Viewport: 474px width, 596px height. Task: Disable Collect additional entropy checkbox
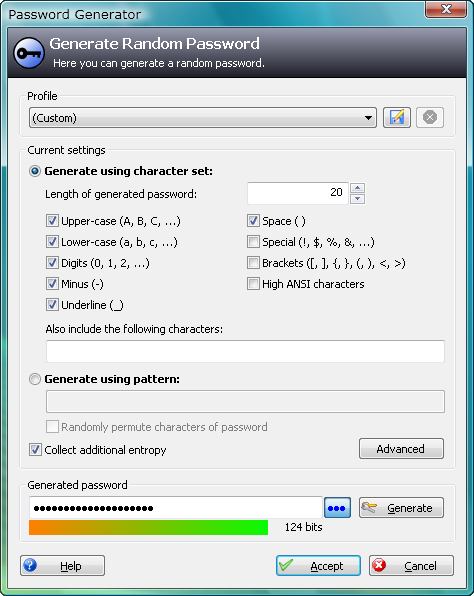pyautogui.click(x=35, y=450)
